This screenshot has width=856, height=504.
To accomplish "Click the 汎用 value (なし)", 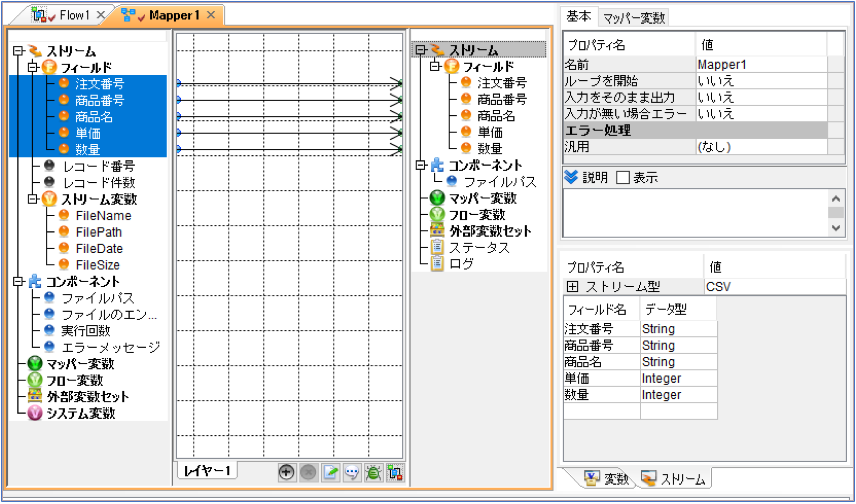I will 762,146.
